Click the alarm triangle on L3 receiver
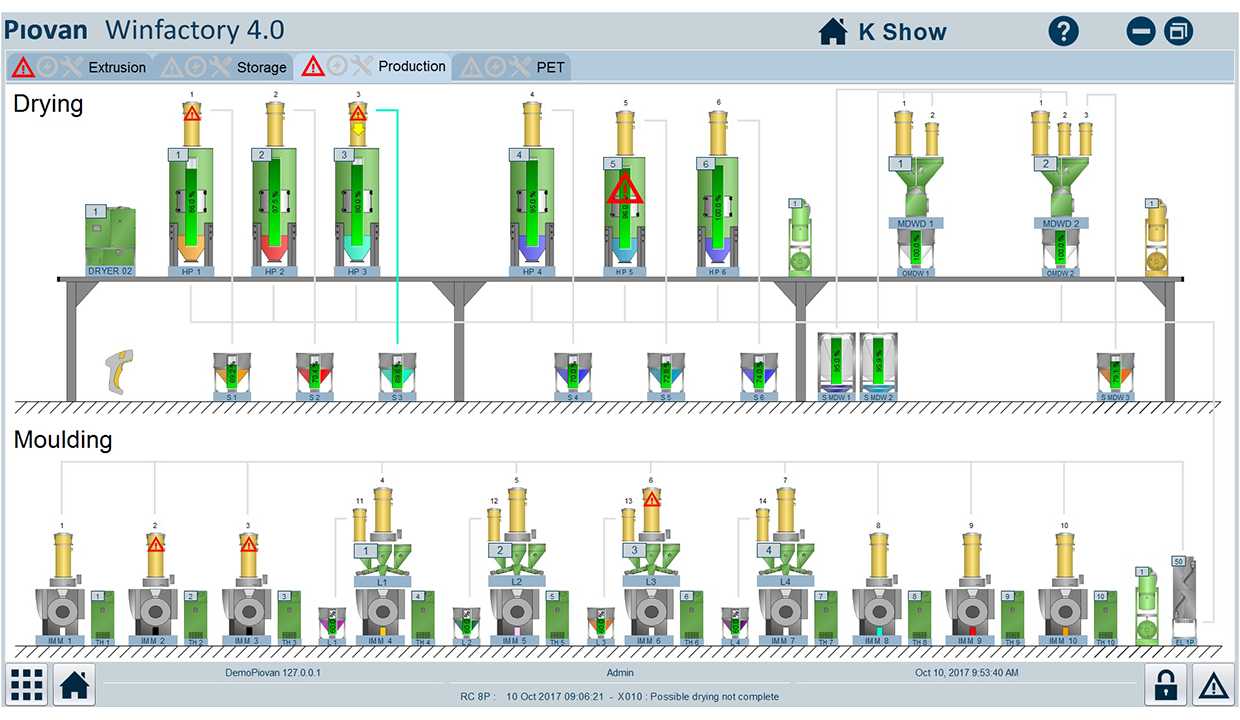 coord(652,498)
